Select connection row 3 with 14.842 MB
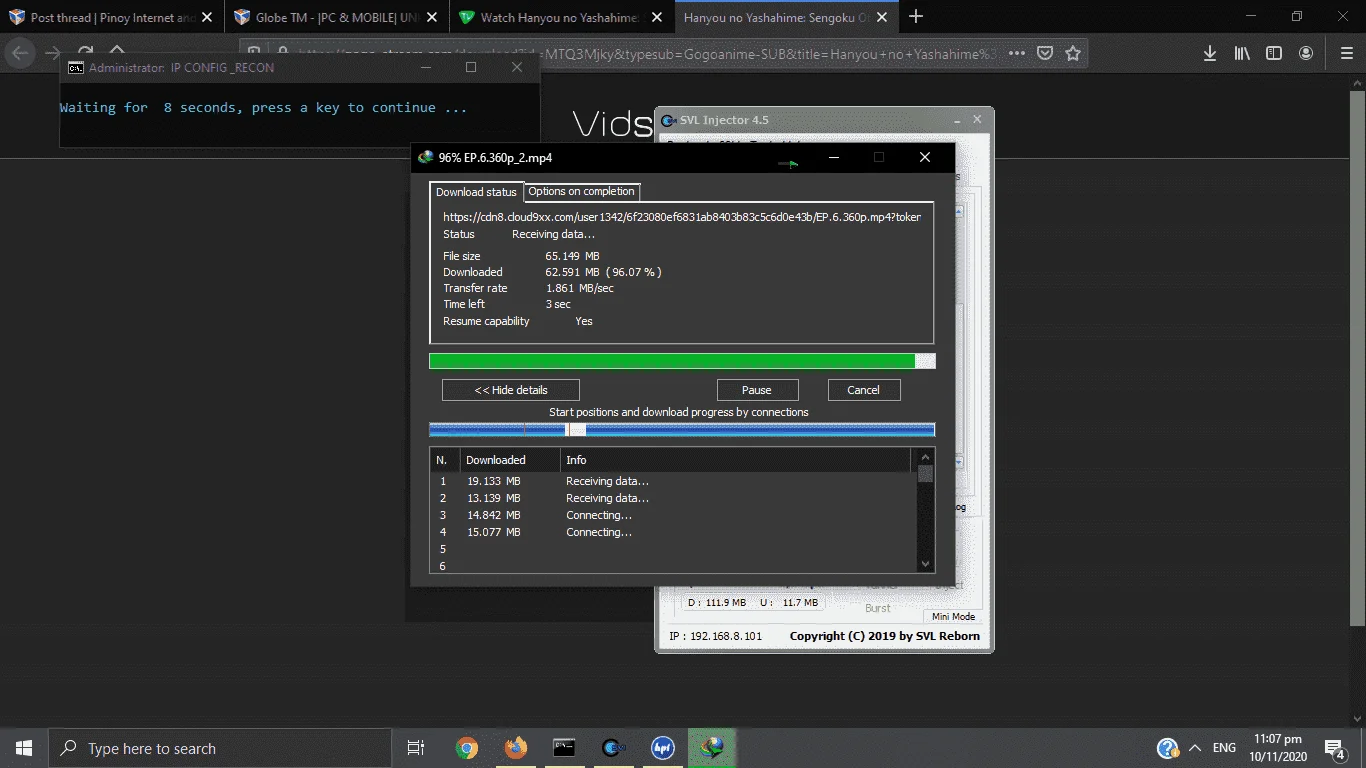This screenshot has width=1366, height=768. tap(673, 515)
